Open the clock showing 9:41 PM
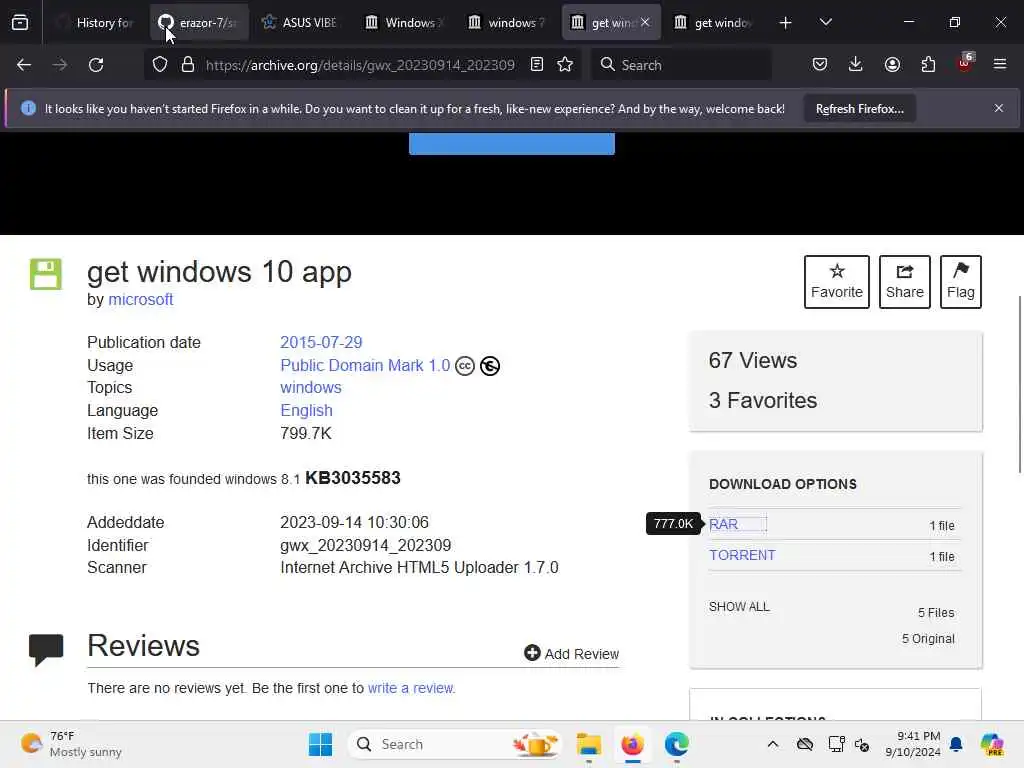This screenshot has width=1024, height=768. click(913, 744)
